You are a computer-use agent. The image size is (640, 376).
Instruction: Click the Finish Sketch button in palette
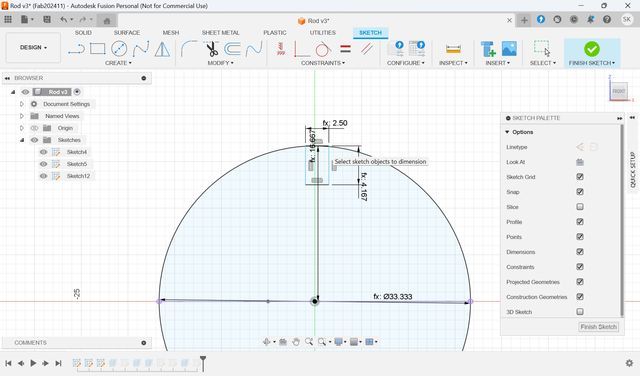click(598, 327)
